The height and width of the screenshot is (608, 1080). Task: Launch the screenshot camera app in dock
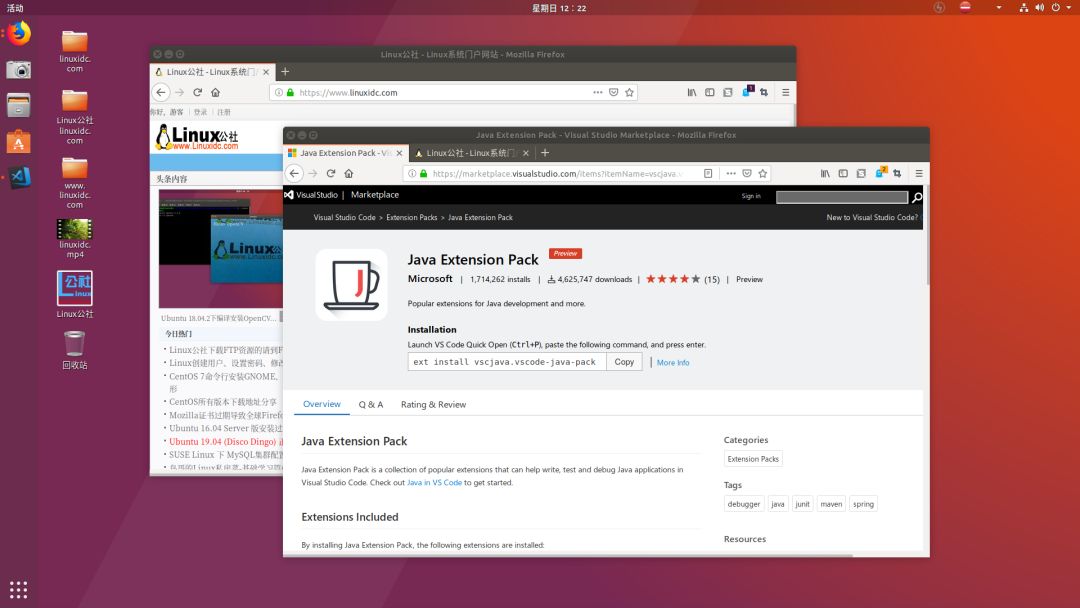(x=19, y=70)
